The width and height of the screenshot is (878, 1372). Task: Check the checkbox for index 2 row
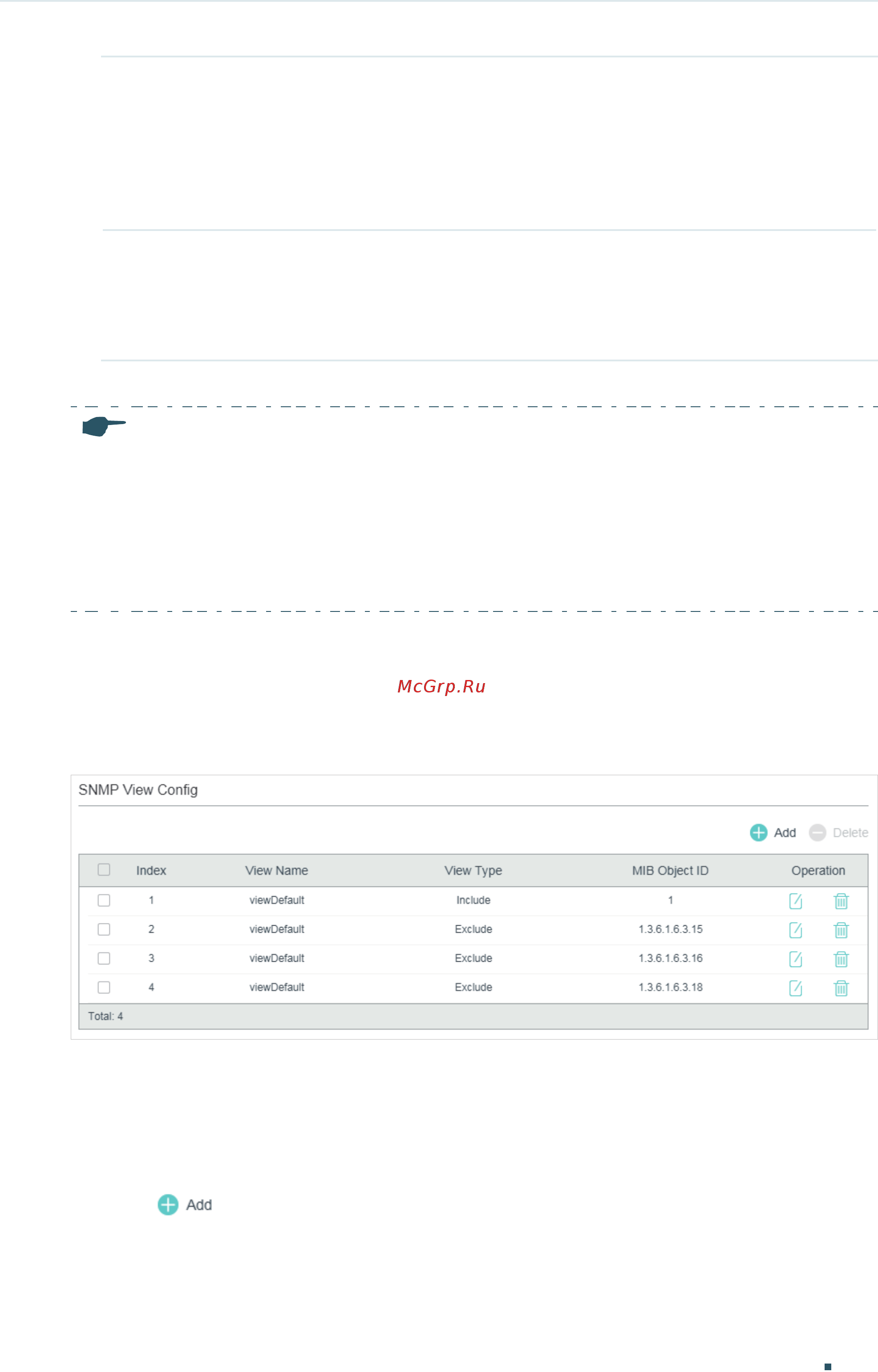coord(104,930)
